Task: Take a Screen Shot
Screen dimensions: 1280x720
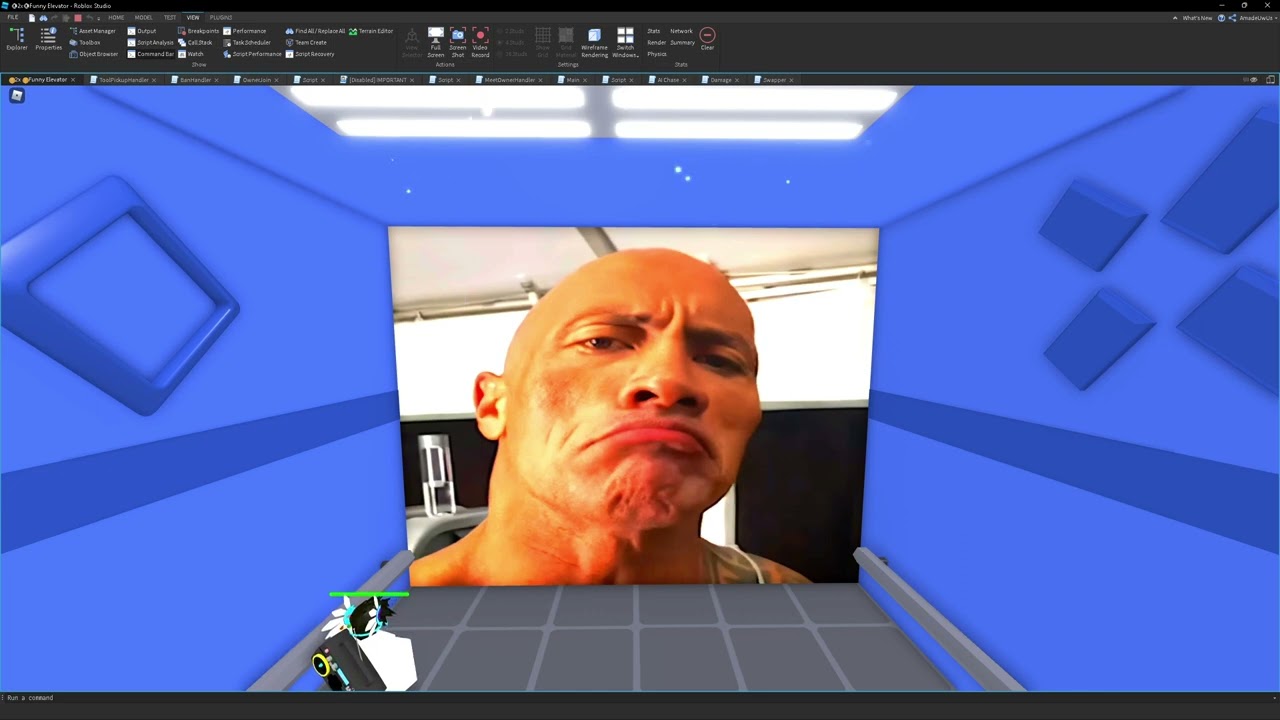Action: click(x=458, y=43)
